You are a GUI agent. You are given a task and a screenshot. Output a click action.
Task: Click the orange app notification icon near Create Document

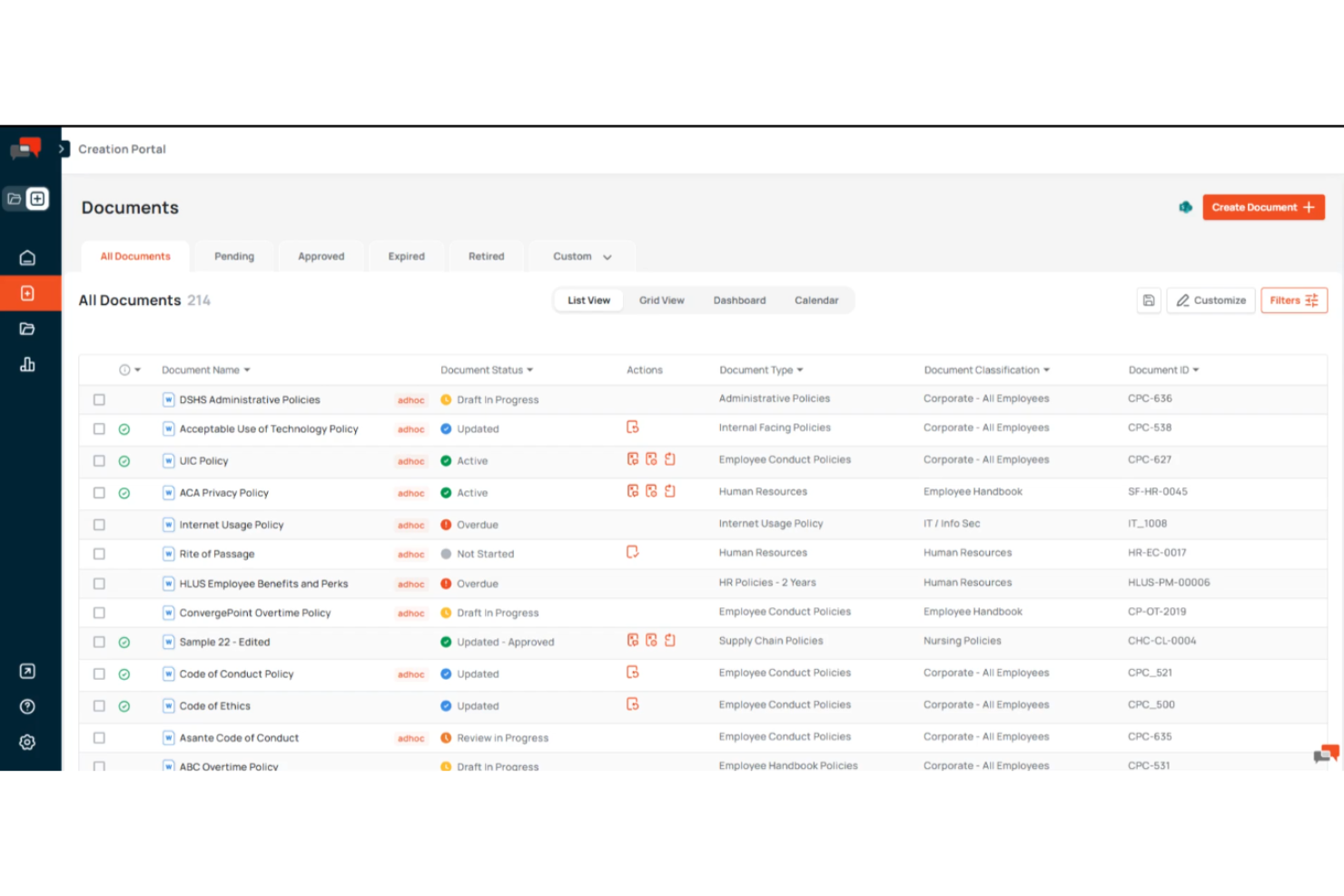click(1186, 207)
